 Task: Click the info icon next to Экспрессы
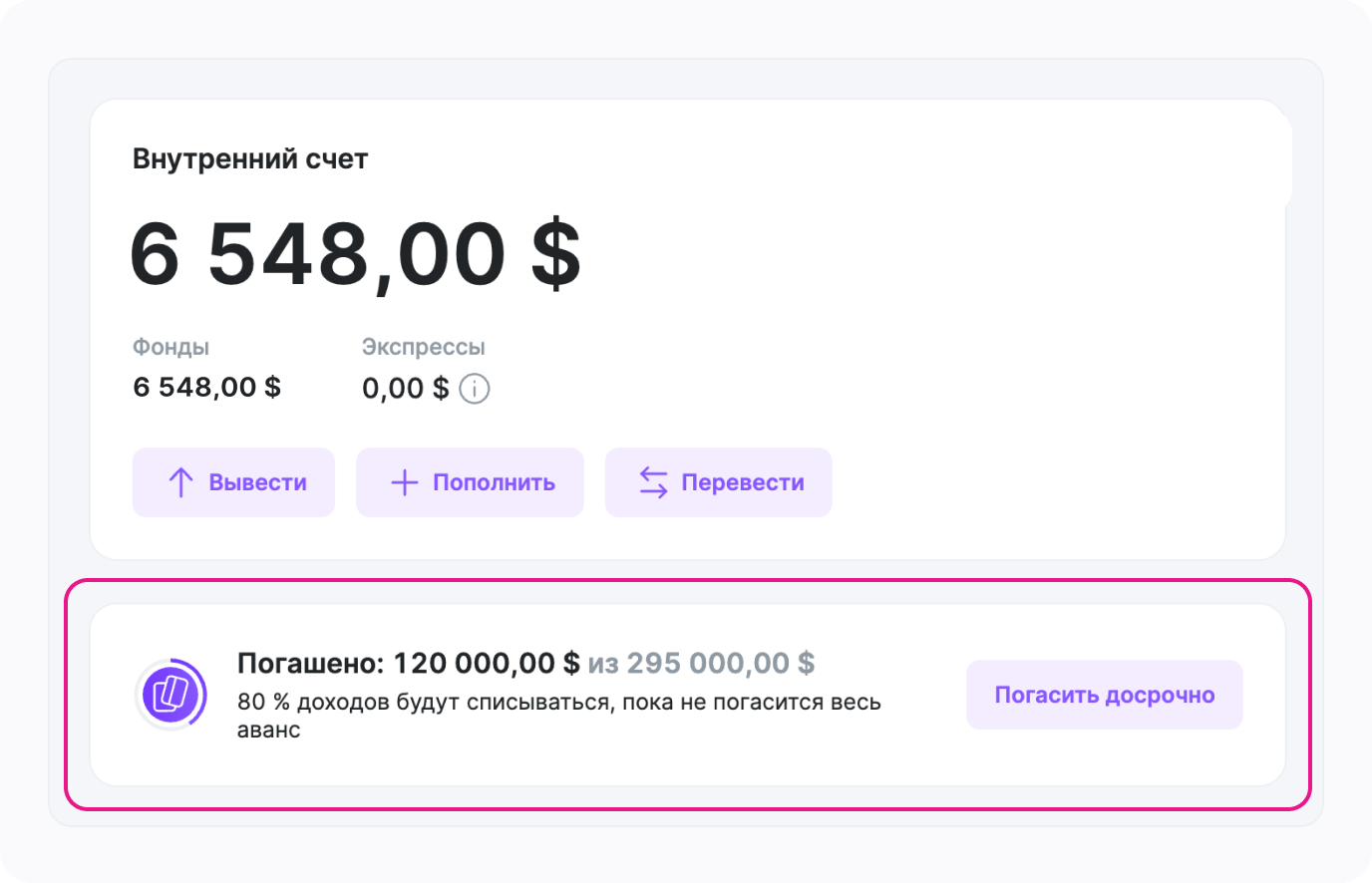click(x=475, y=389)
